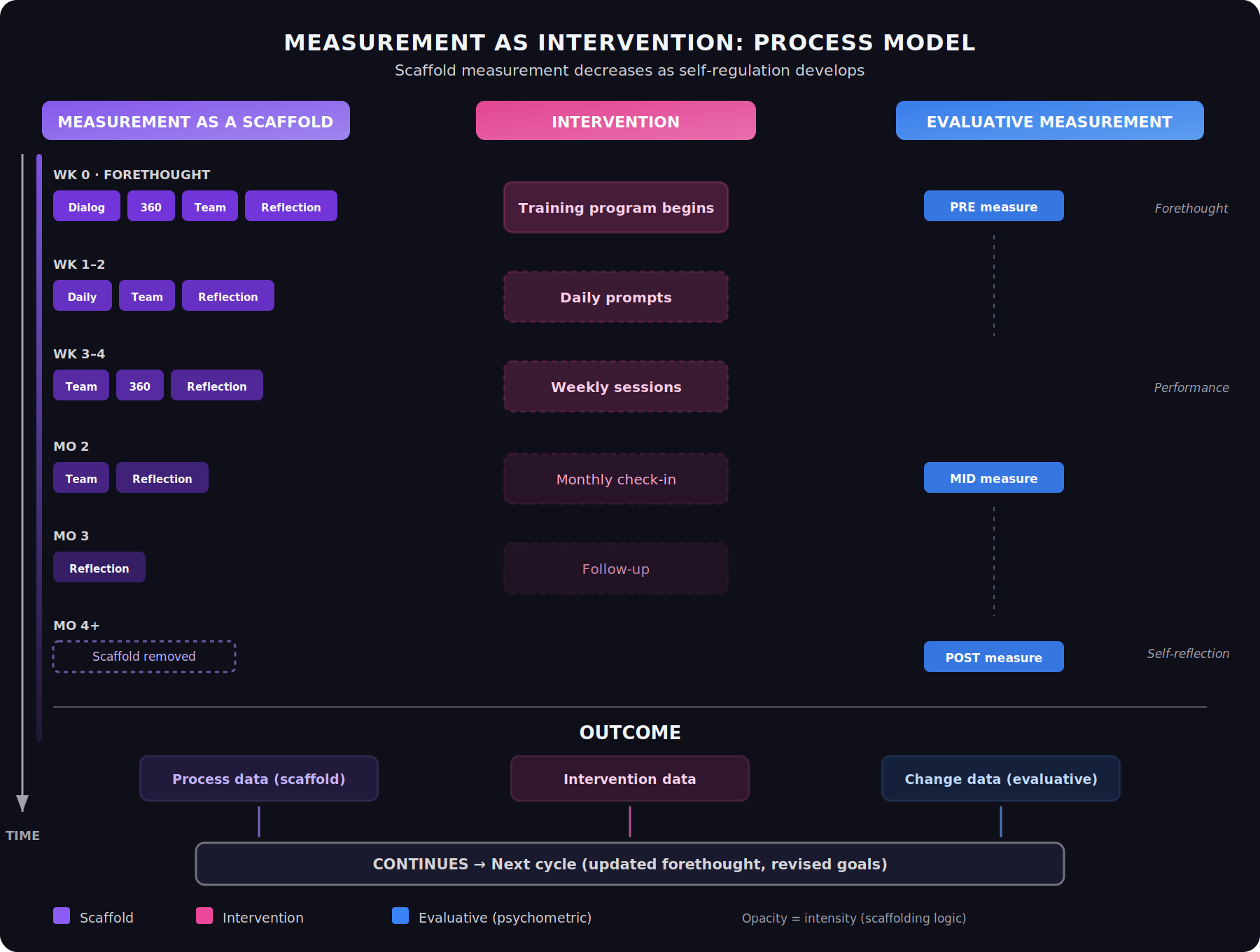Pick the Reflection chip under MO 3
The image size is (1260, 952).
tap(99, 567)
